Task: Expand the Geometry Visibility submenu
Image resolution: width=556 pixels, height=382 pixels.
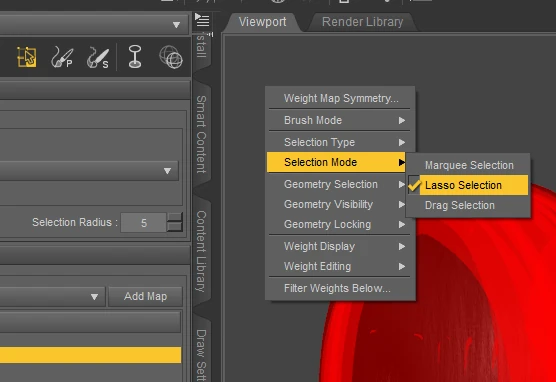Action: point(337,204)
